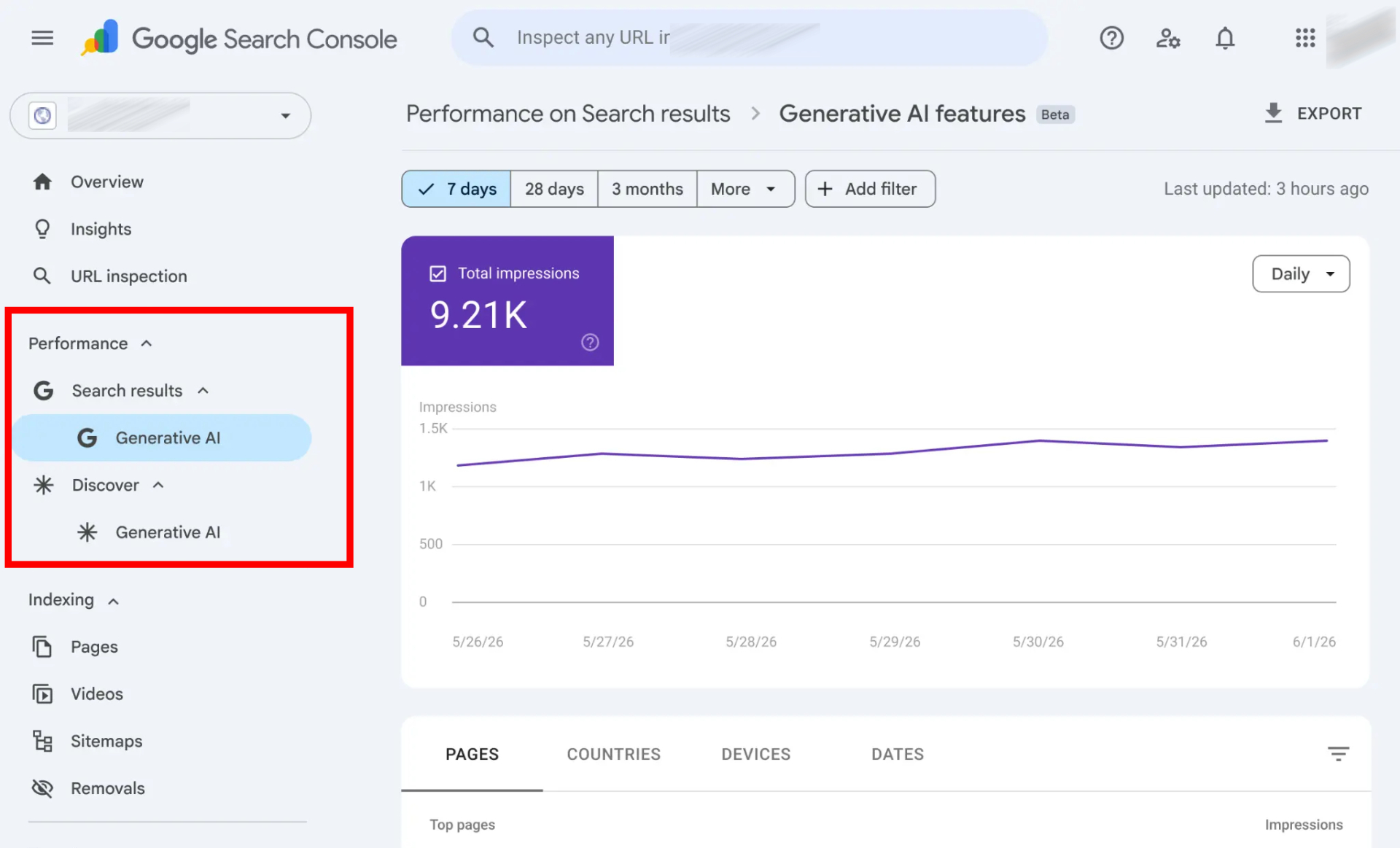Click the Inspect any URL search field
1400x848 pixels.
pos(750,37)
